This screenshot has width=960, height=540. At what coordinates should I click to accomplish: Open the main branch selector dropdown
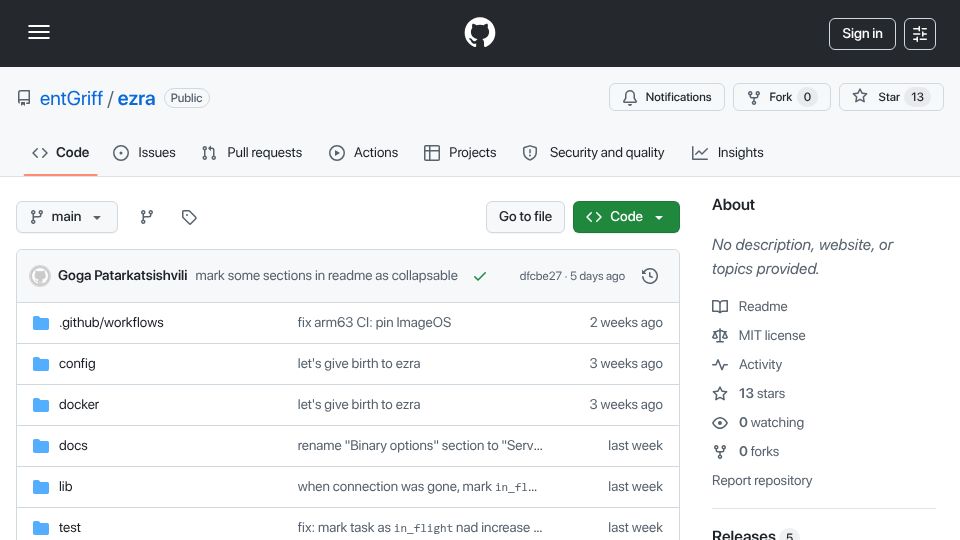(x=67, y=217)
